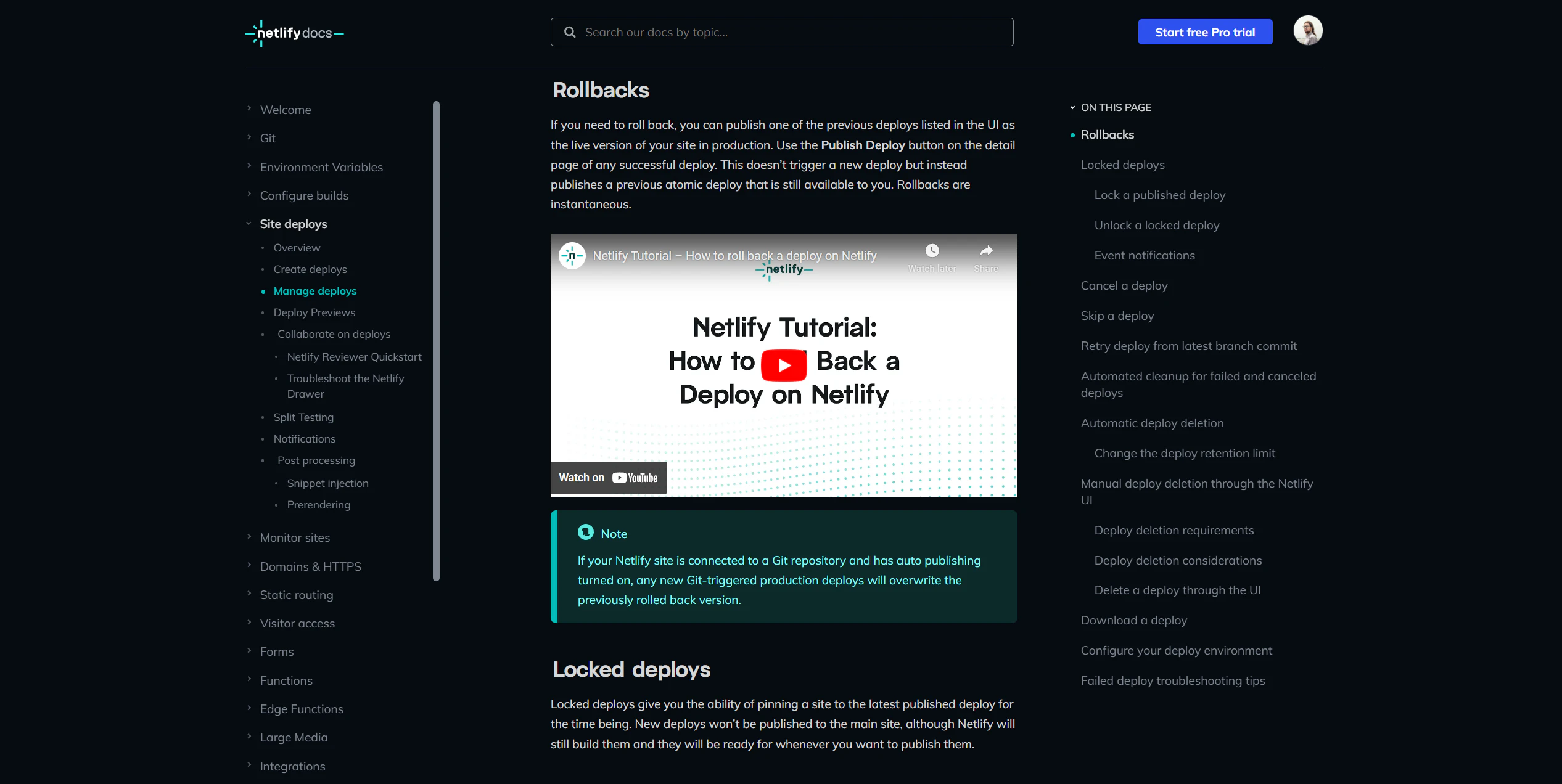Click the Watch later clock icon
The image size is (1562, 784).
pos(932,251)
